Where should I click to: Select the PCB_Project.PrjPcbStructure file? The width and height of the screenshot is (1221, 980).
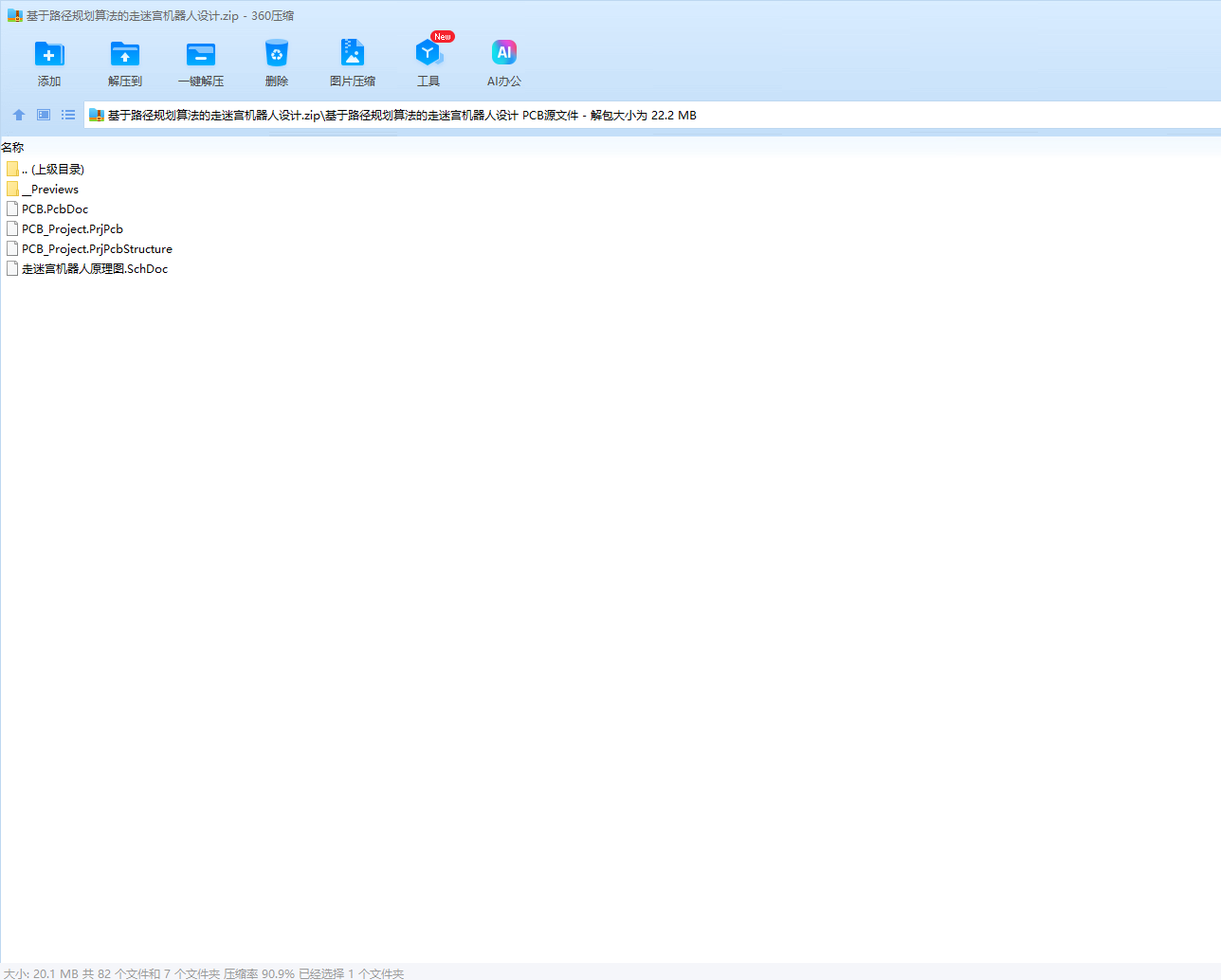tap(89, 249)
